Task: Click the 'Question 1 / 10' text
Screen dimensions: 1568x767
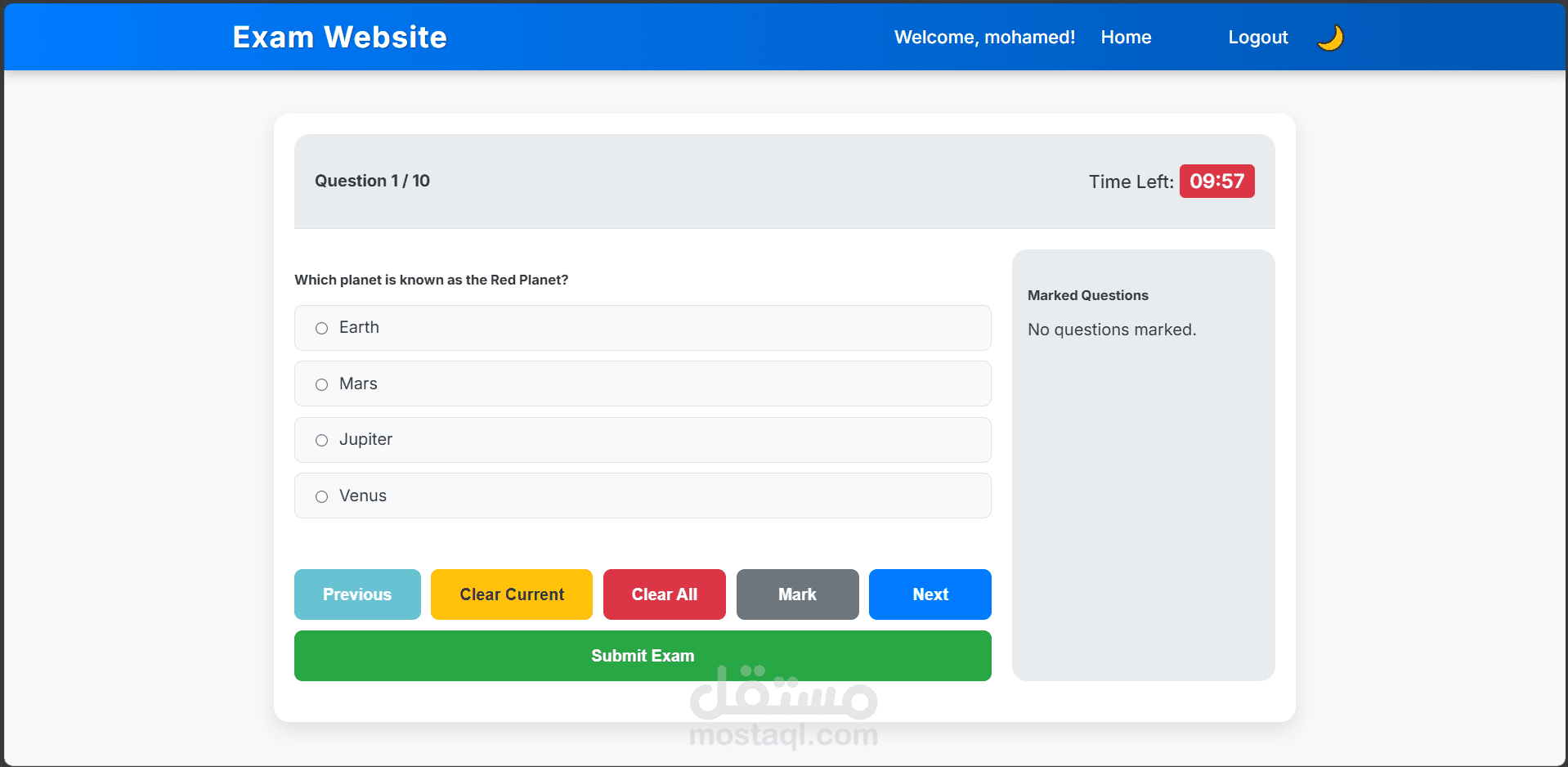Action: point(372,181)
